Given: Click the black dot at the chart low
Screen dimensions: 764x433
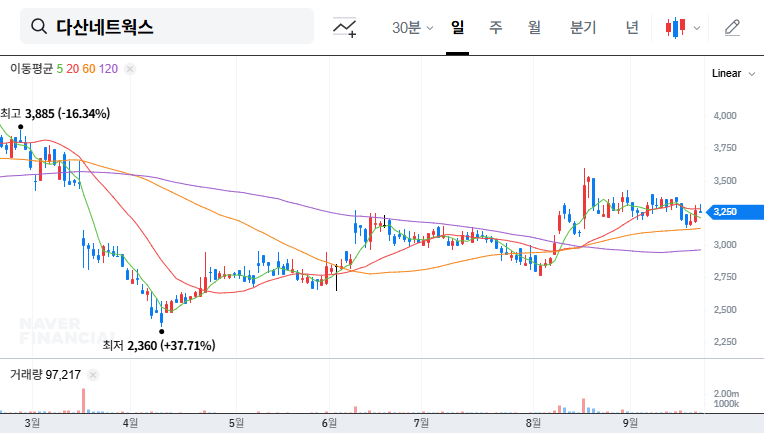Looking at the screenshot, I should click(162, 332).
